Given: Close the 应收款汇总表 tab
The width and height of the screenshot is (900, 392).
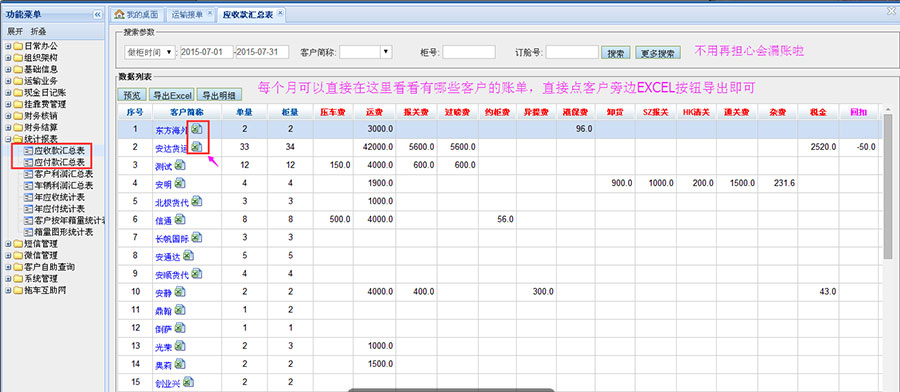Looking at the screenshot, I should pos(280,13).
